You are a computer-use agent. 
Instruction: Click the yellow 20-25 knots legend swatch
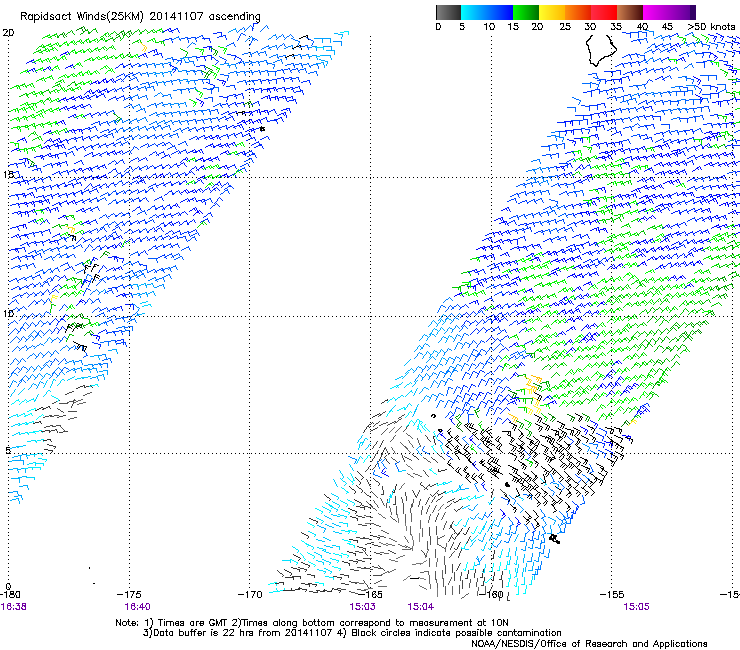[552, 12]
